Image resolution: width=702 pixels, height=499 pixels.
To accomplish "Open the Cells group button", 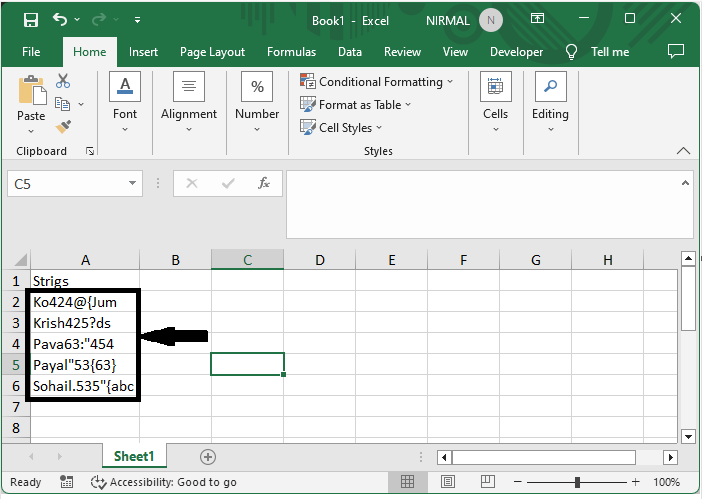I will (x=495, y=102).
